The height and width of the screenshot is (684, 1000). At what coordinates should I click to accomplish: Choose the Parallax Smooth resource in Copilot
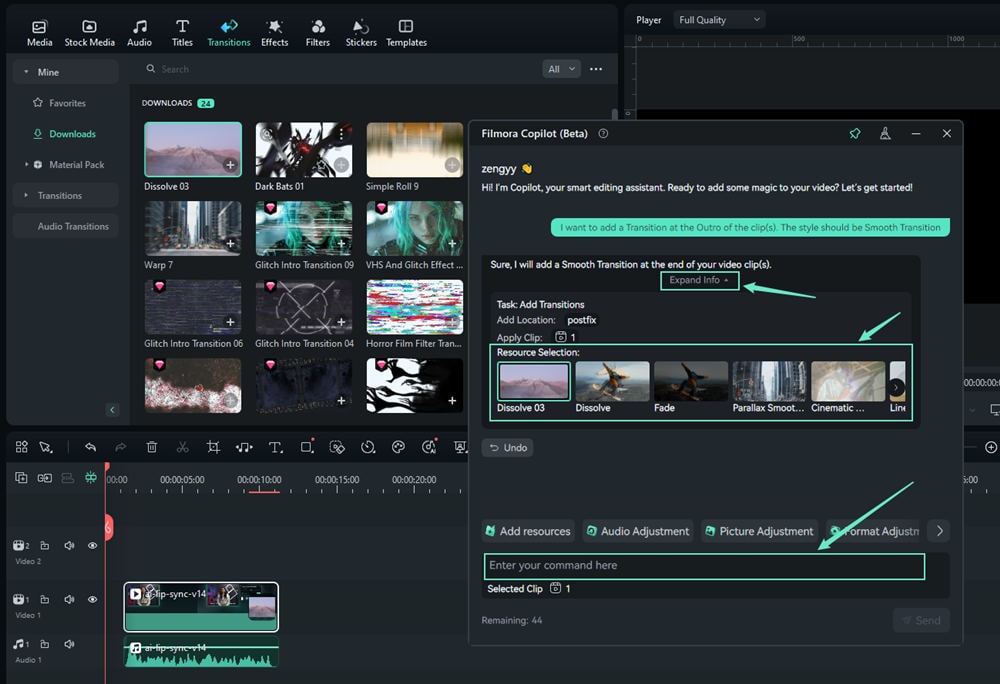769,381
